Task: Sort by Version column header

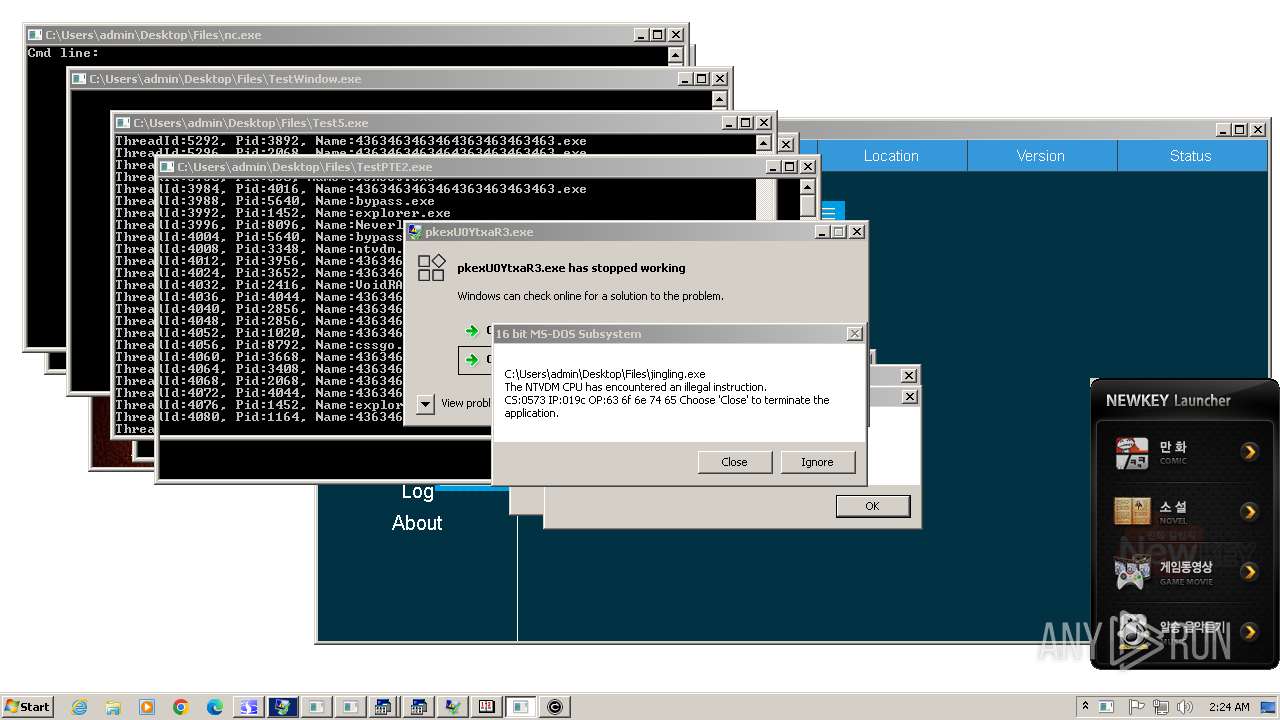Action: 1041,156
